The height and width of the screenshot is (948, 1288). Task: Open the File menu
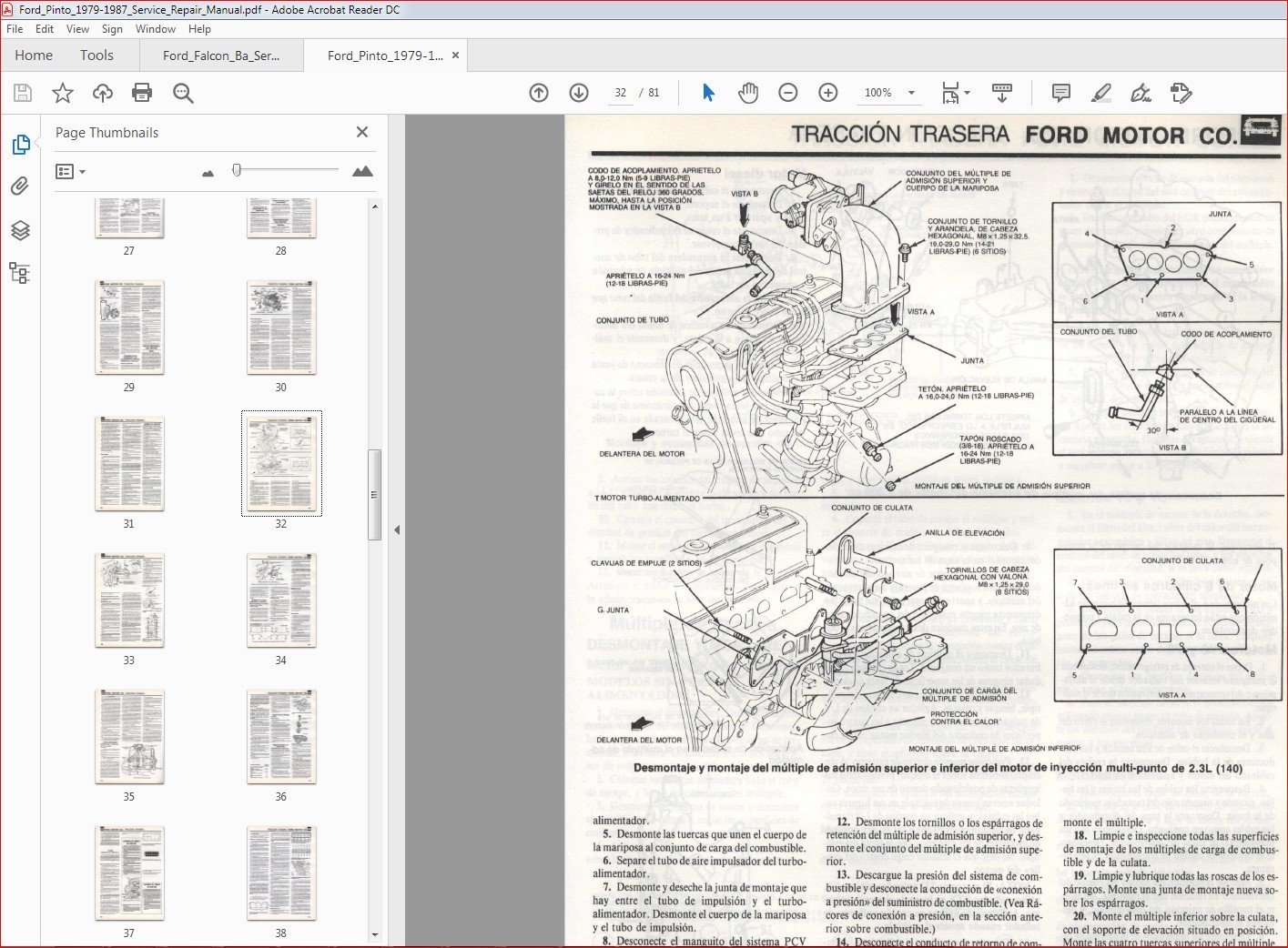pos(15,29)
